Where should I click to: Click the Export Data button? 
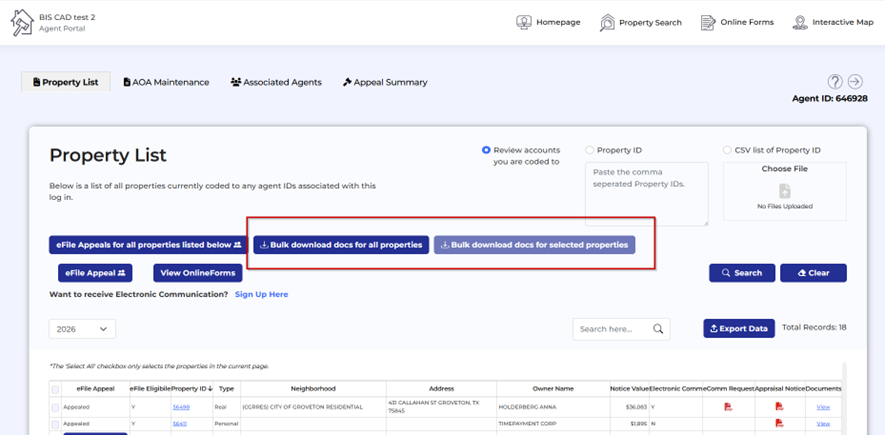coord(739,328)
